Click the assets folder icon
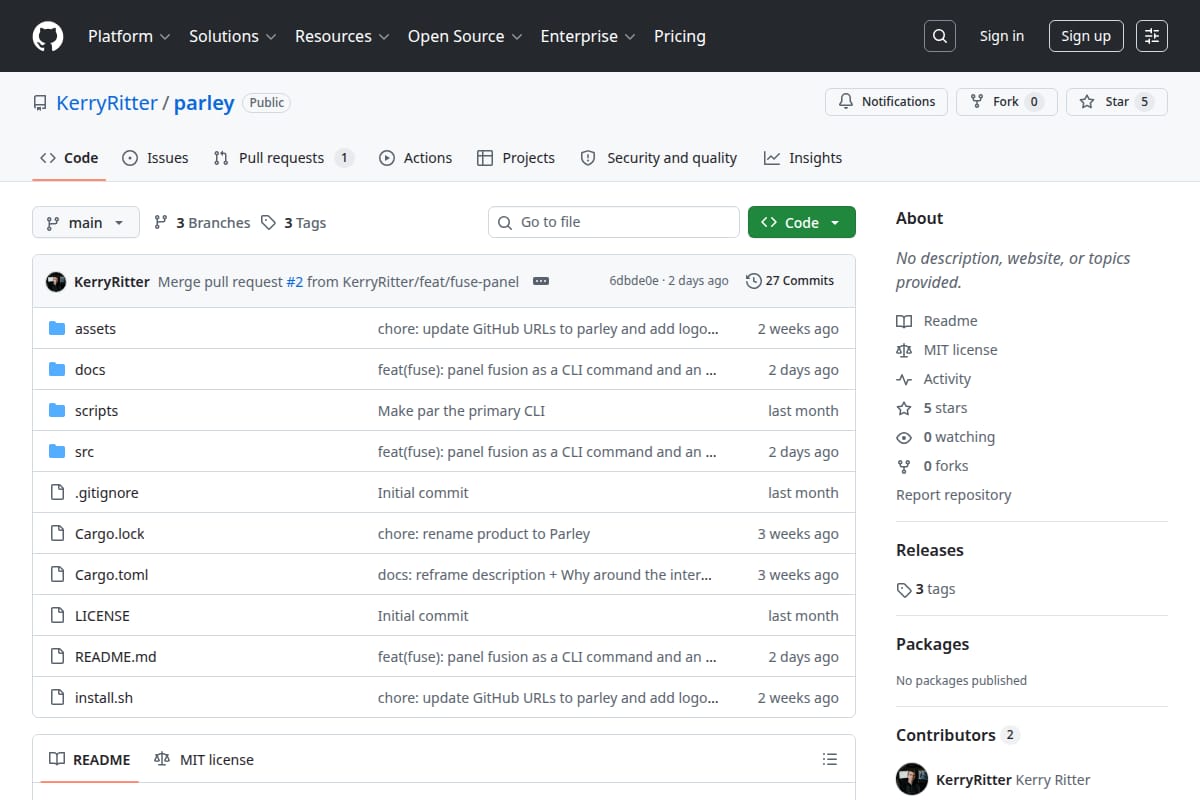Screen dimensions: 1200x800 (x=57, y=329)
